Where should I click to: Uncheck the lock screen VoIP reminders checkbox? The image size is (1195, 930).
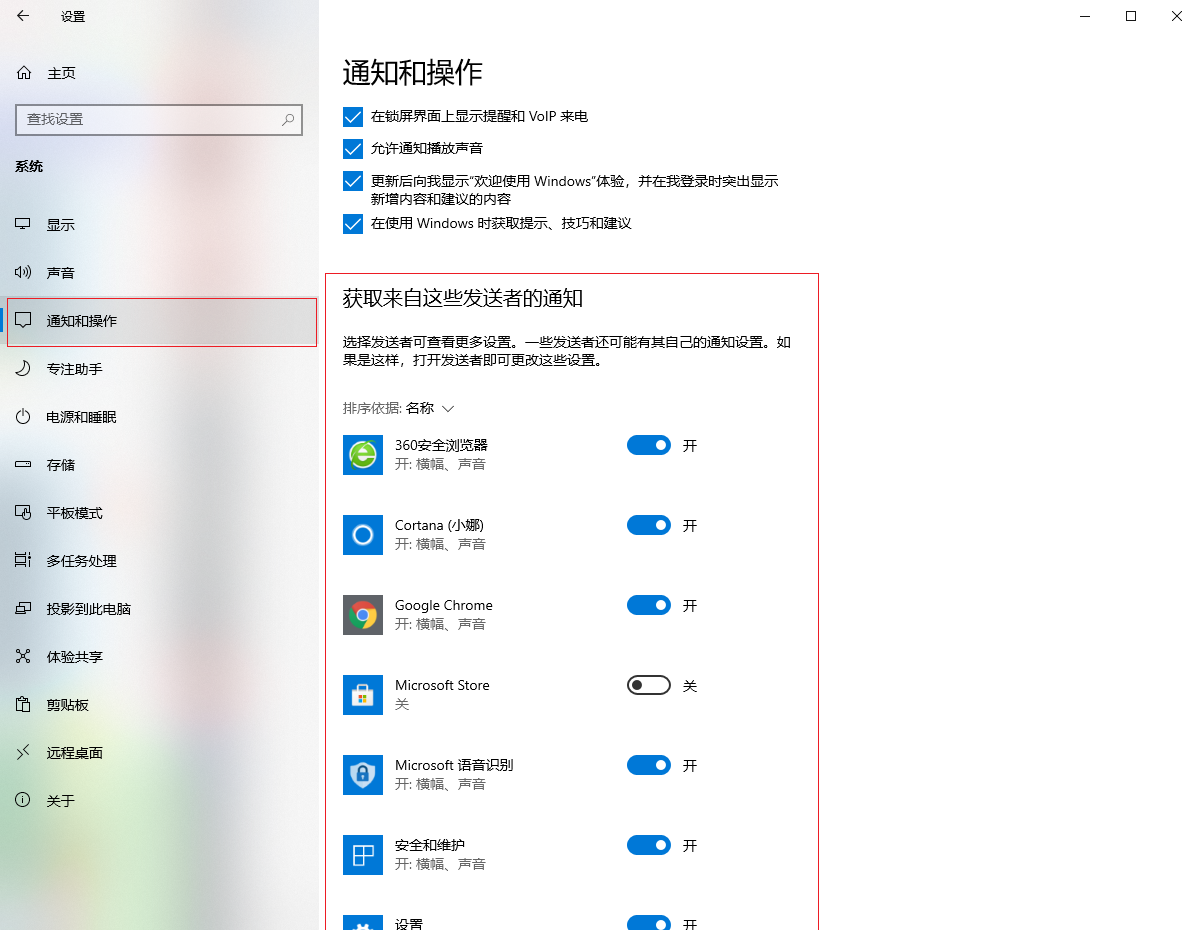click(353, 117)
